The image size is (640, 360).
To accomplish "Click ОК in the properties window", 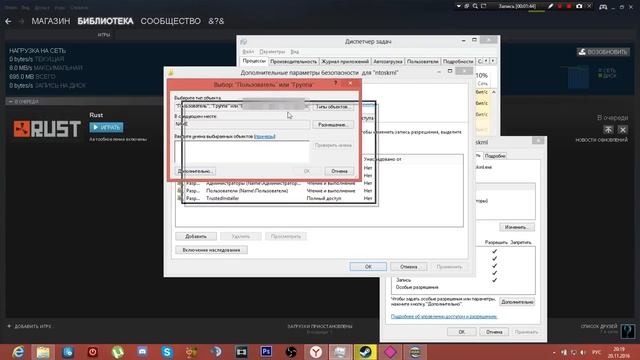I will tap(462, 332).
